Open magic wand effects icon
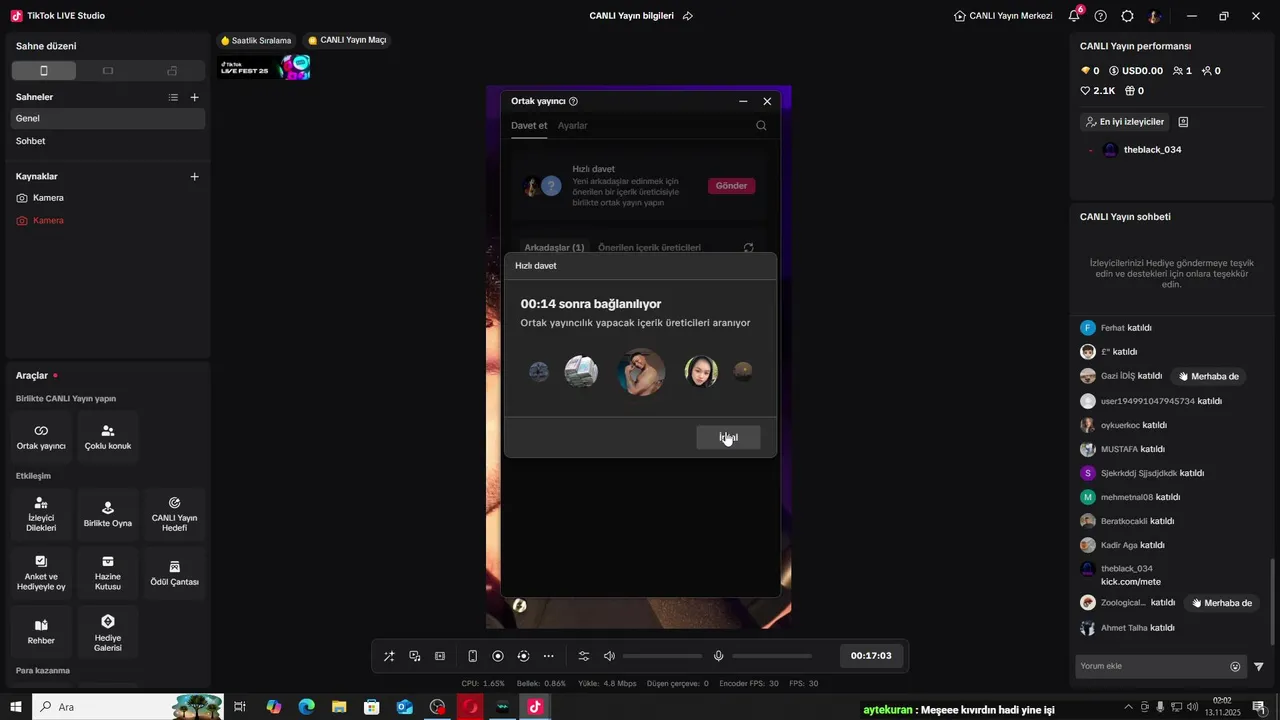Image resolution: width=1280 pixels, height=720 pixels. [x=389, y=656]
